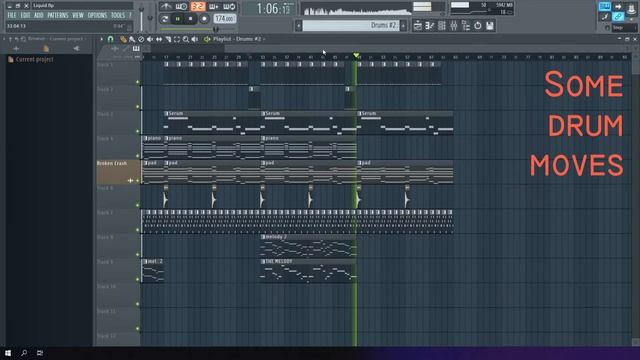Select the melody 2 clip
The width and height of the screenshot is (640, 360).
(x=309, y=246)
